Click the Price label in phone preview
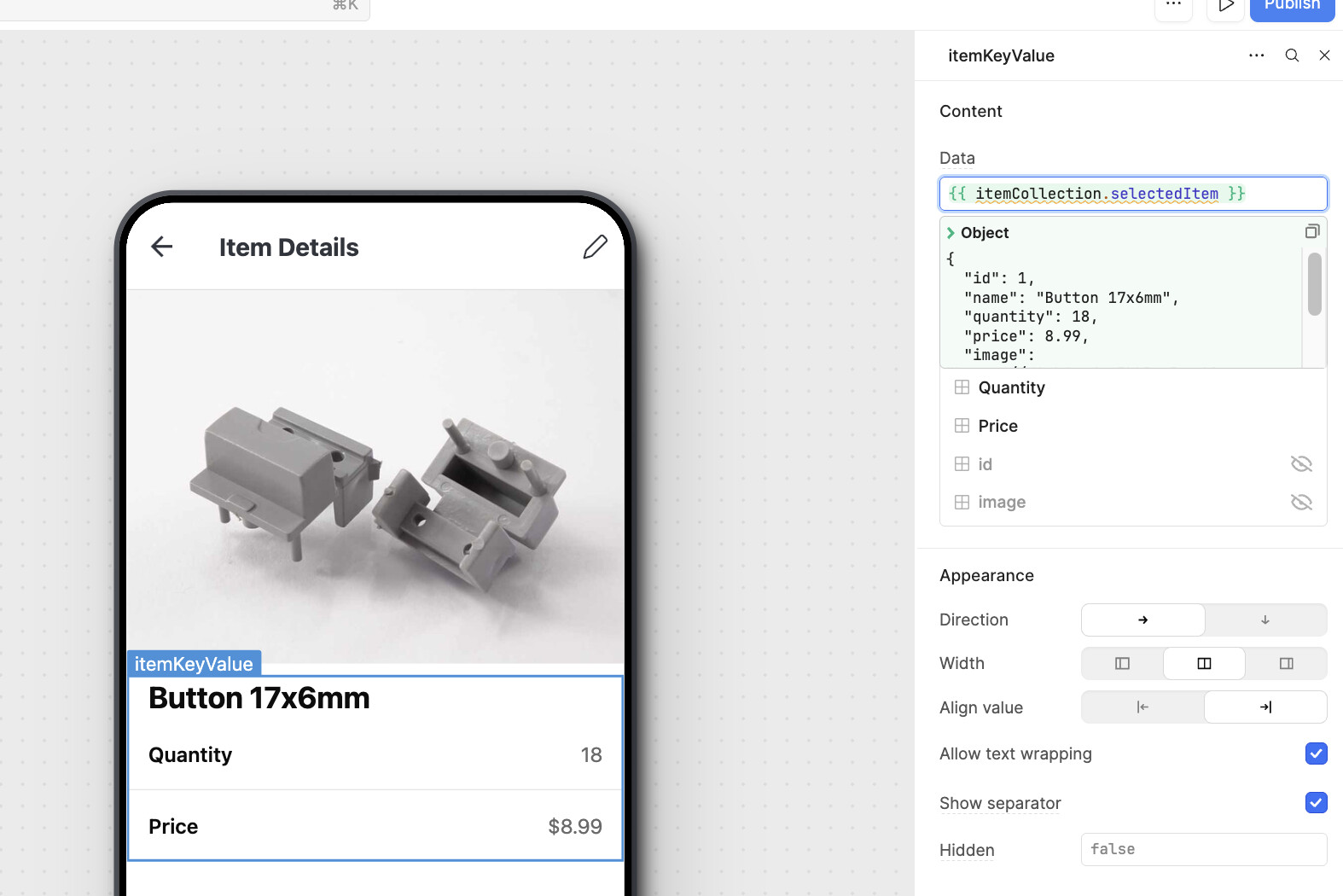 pos(173,827)
